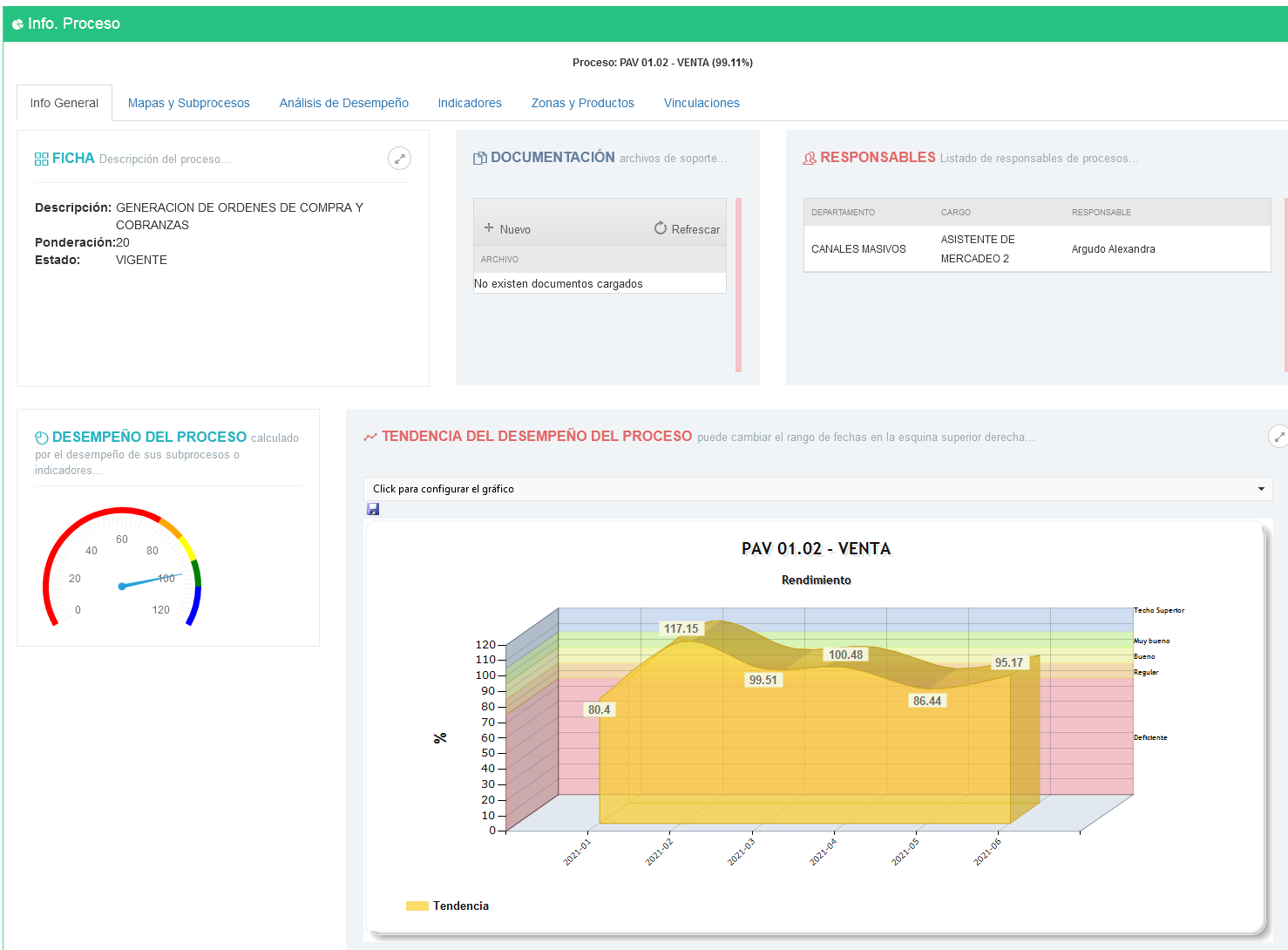
Task: Click the Techo Superior band label
Action: point(1159,610)
